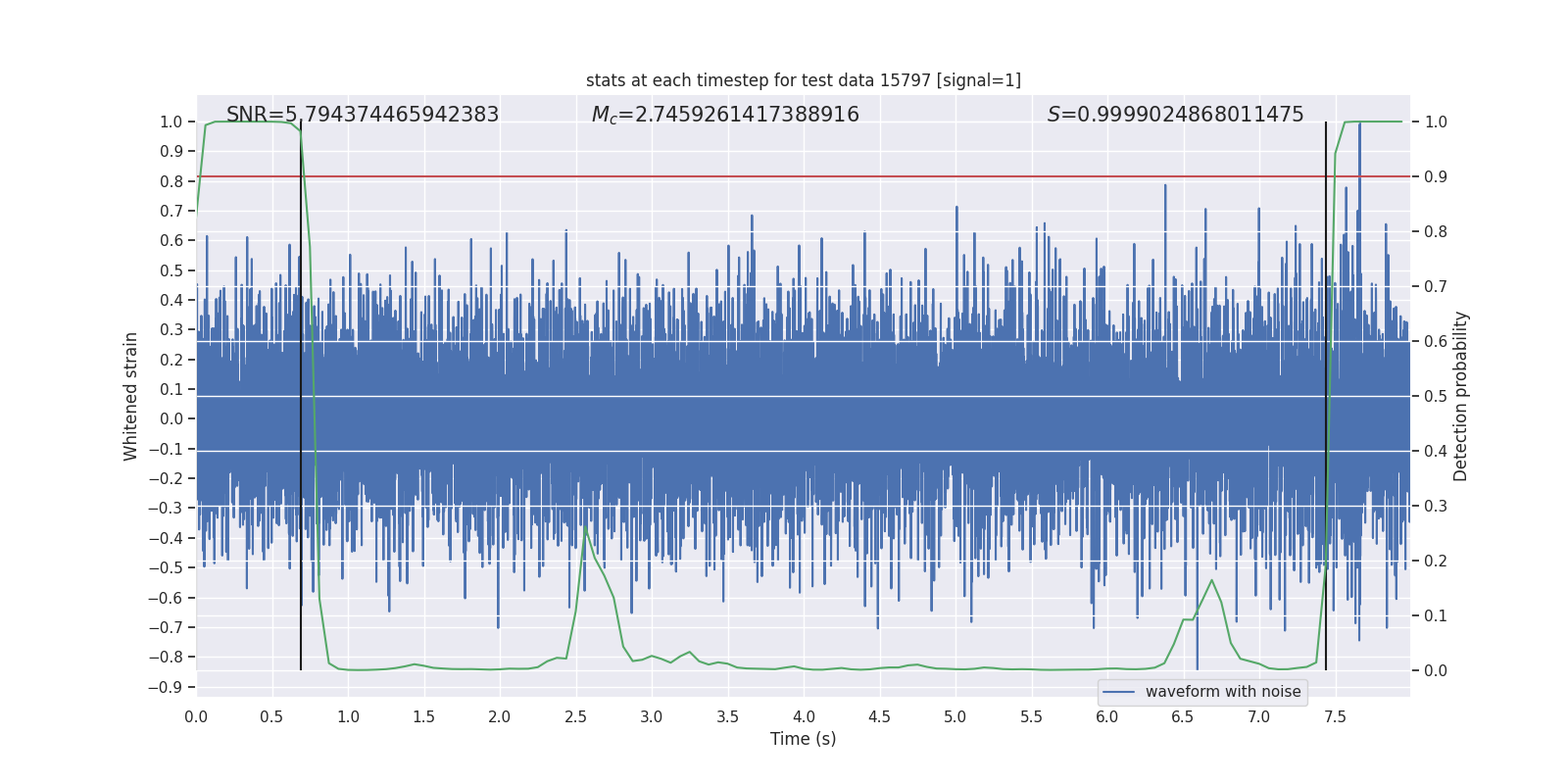Click the 'waveform with noise' legend label
The width and height of the screenshot is (1568, 784).
tap(1222, 692)
